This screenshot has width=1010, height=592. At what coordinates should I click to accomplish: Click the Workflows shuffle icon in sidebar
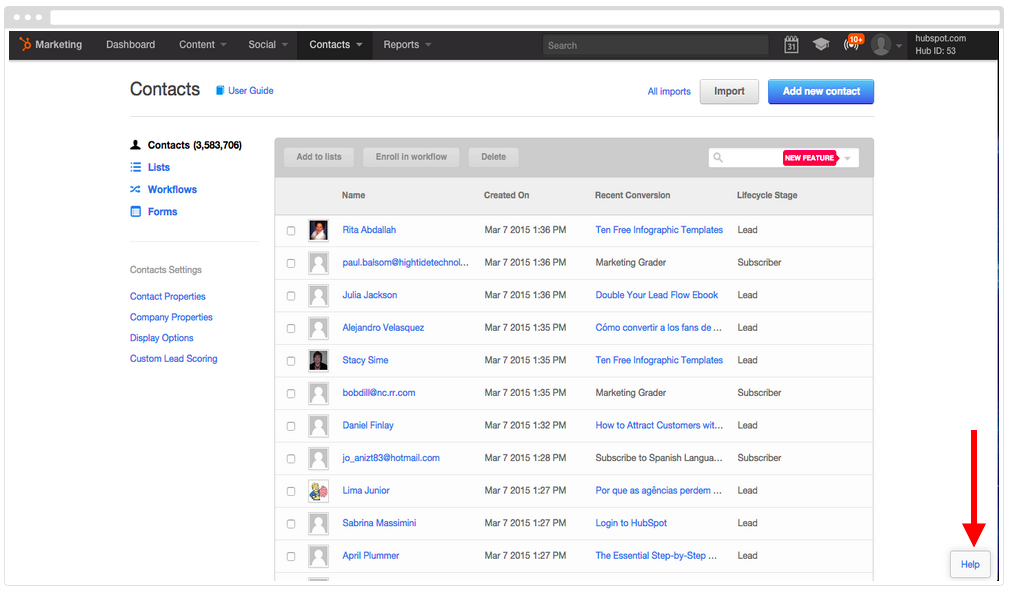(136, 189)
